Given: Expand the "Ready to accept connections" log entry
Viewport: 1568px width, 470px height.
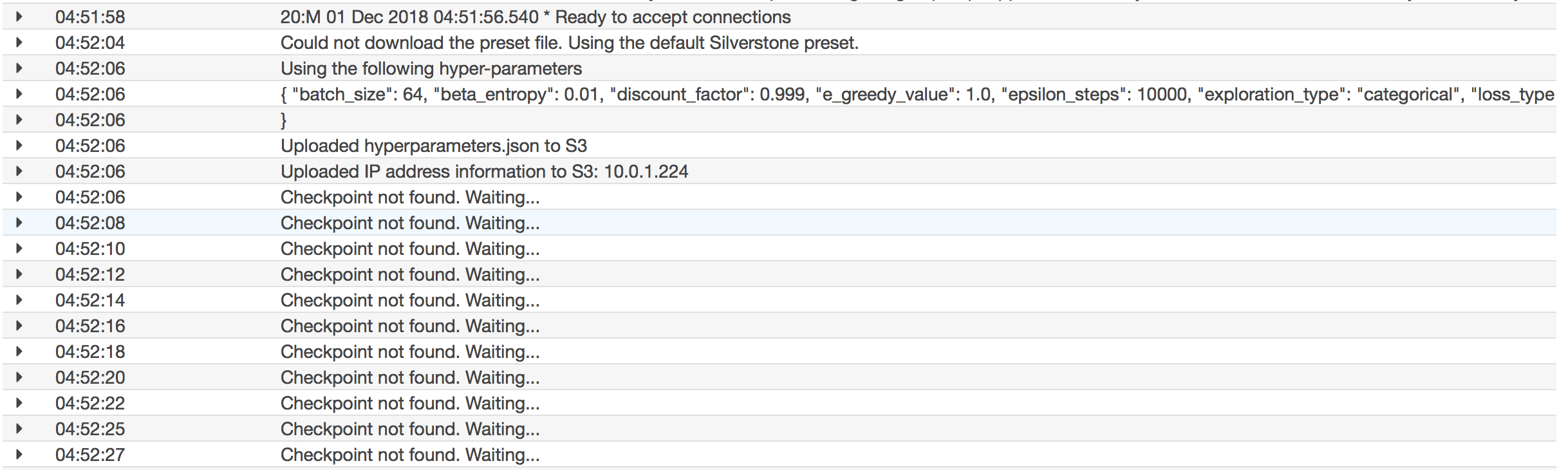Looking at the screenshot, I should (20, 17).
